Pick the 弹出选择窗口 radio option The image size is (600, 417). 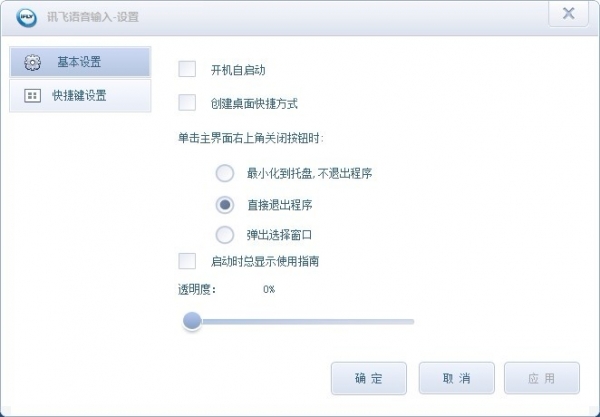[225, 235]
